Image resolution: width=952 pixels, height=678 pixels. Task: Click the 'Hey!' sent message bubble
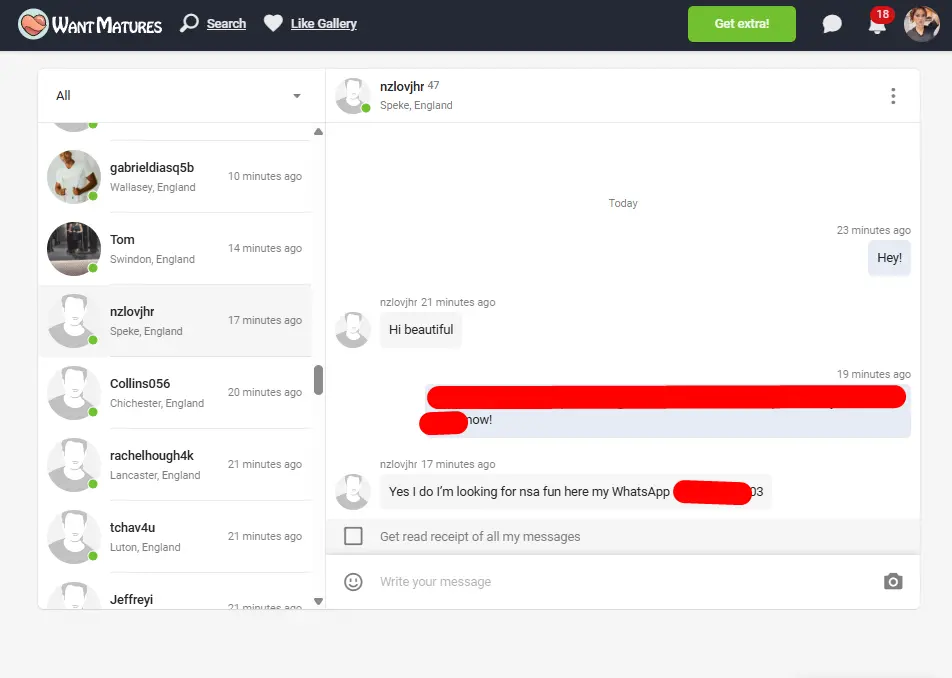click(x=889, y=258)
